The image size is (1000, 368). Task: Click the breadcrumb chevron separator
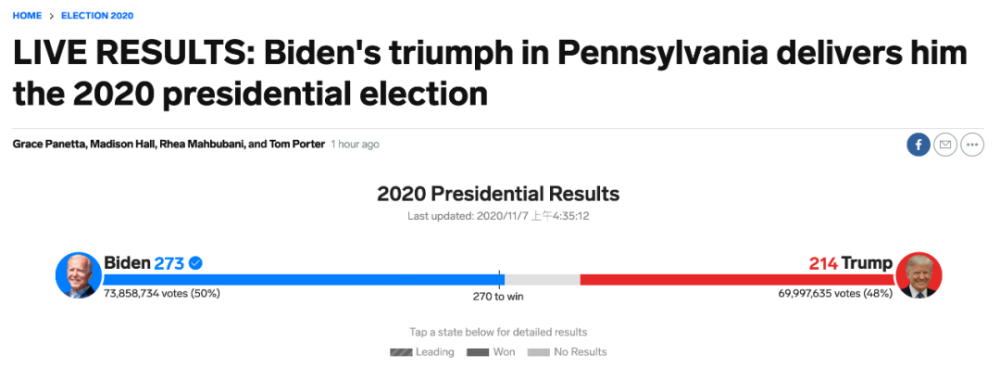pos(52,16)
